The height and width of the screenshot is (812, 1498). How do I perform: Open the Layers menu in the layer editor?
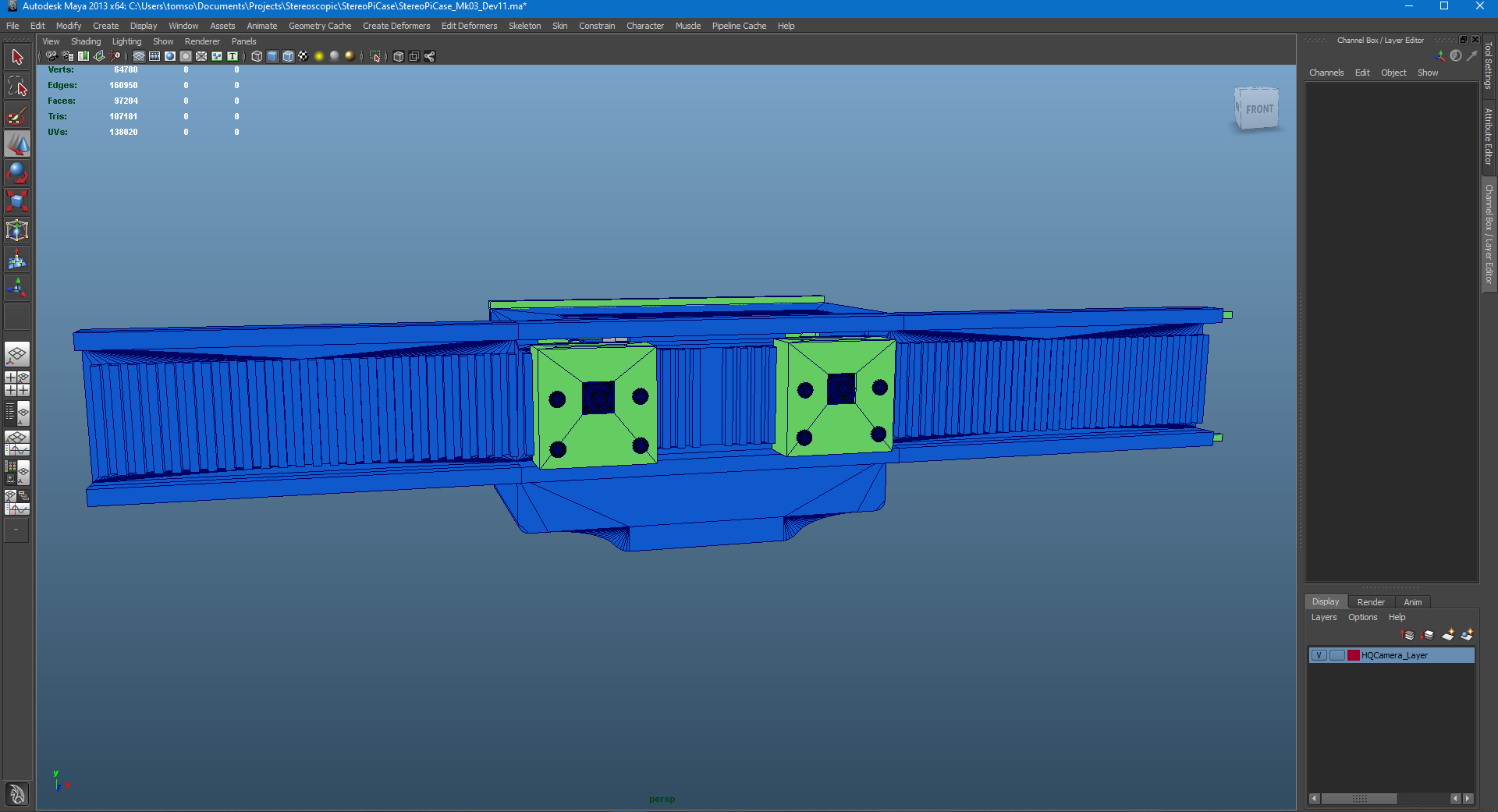click(x=1324, y=617)
